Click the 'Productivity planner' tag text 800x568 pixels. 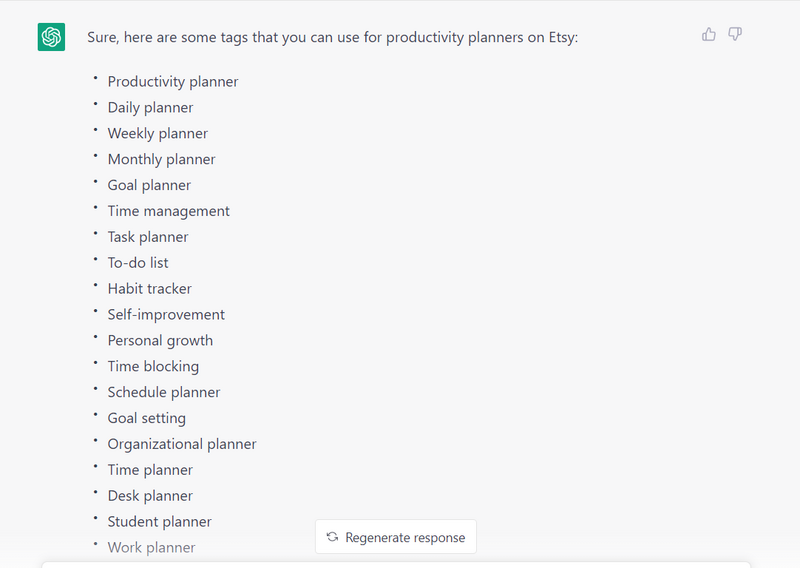173,82
